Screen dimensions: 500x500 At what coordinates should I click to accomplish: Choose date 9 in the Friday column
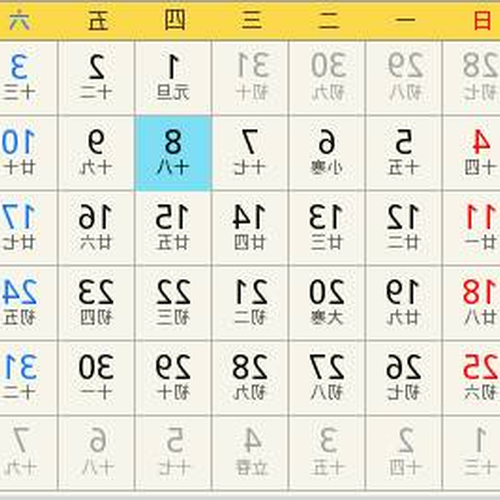(96, 153)
